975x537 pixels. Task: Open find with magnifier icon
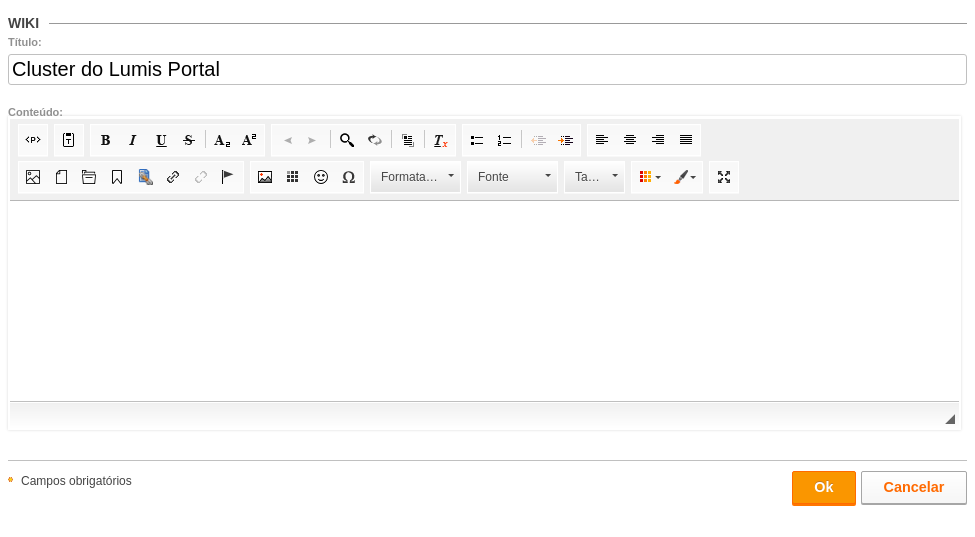point(347,140)
